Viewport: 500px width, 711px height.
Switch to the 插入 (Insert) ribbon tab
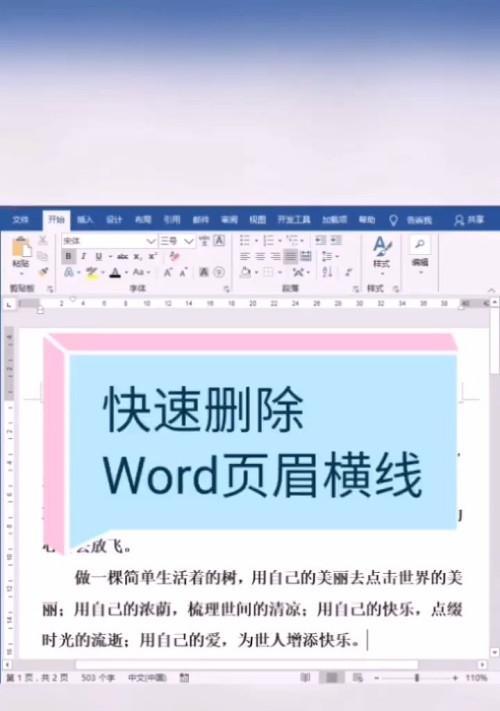point(85,220)
